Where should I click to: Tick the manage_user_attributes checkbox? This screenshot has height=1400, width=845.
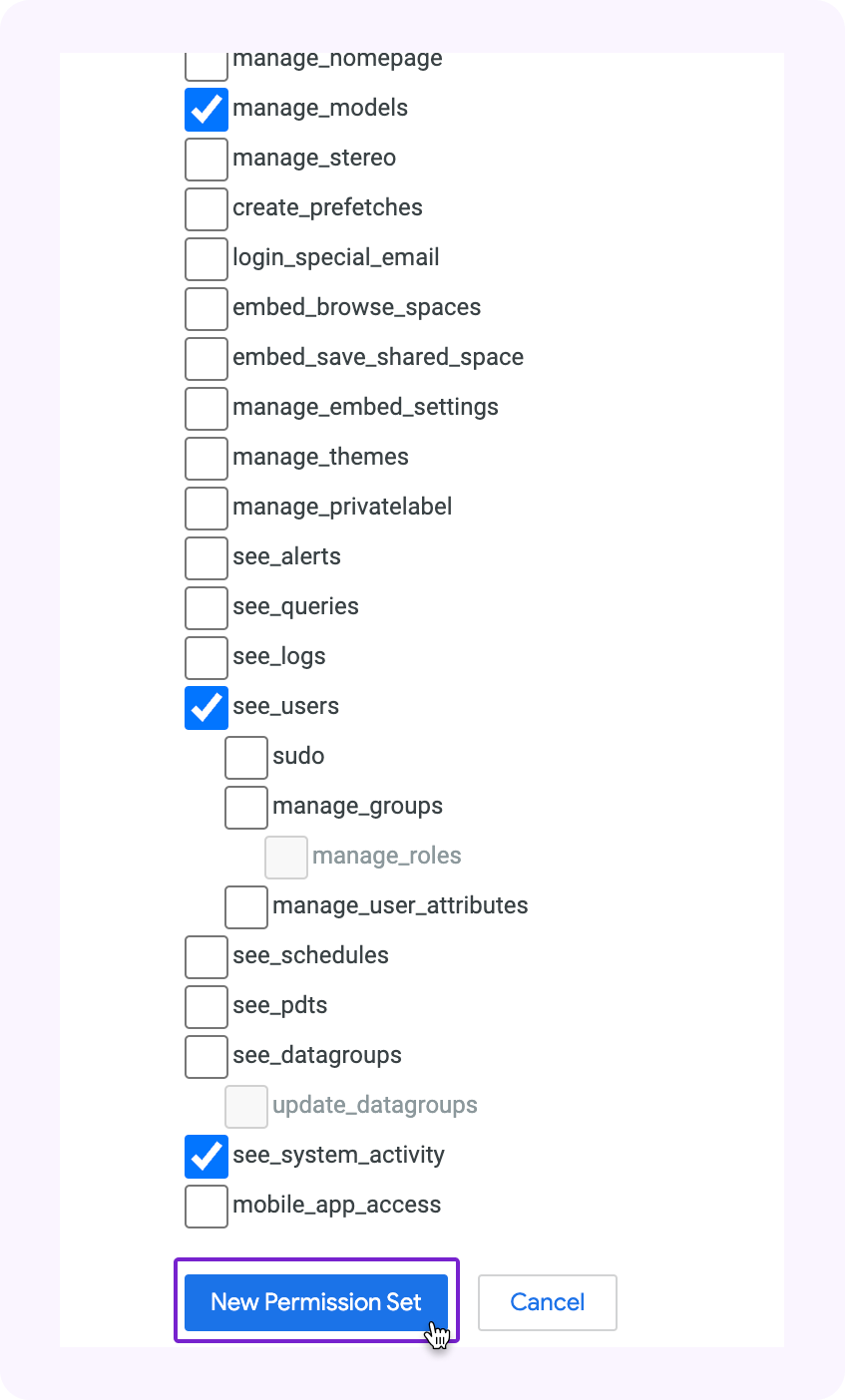point(246,906)
